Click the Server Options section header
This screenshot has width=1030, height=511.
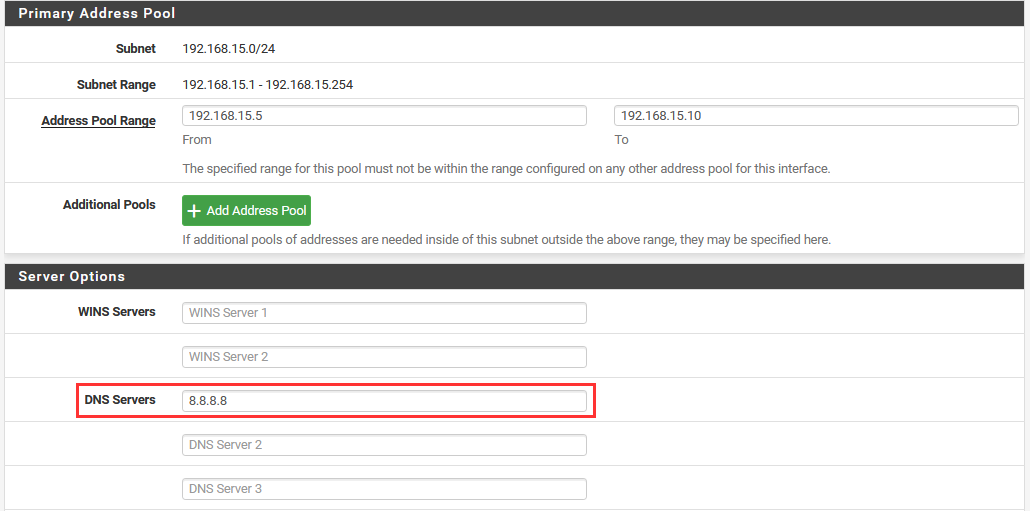(71, 276)
